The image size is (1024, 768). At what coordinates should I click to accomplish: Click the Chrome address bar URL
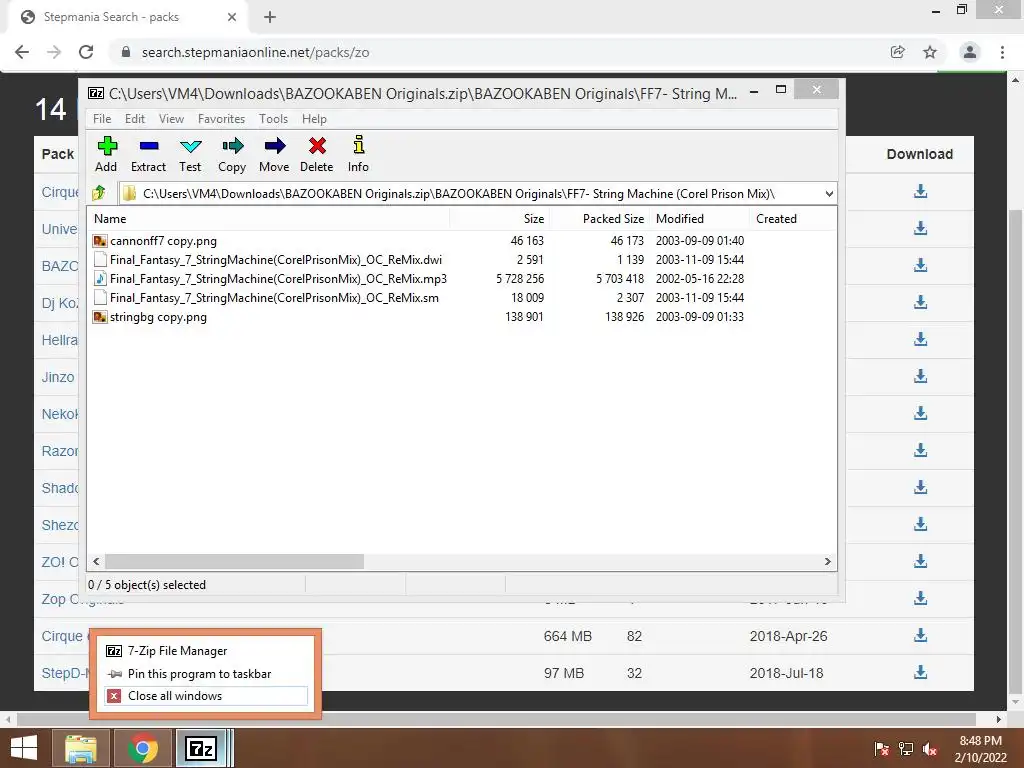(255, 52)
